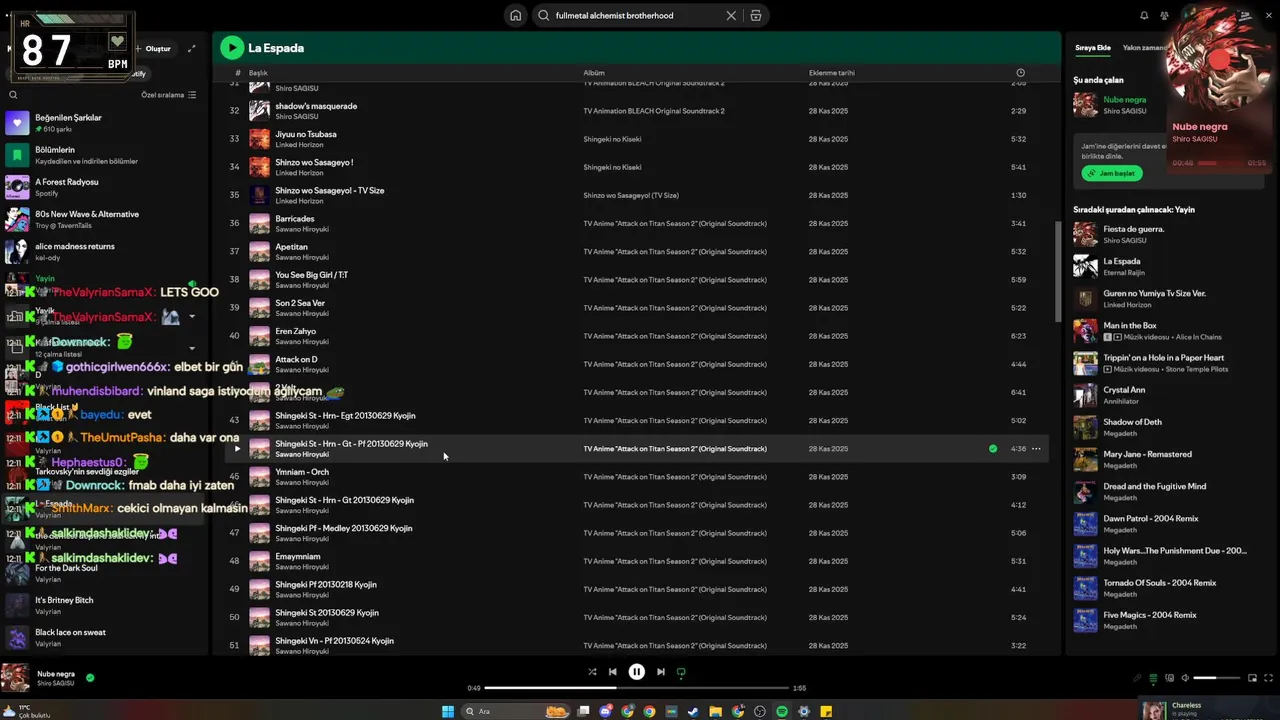Toggle the repeat button in the player

point(681,672)
